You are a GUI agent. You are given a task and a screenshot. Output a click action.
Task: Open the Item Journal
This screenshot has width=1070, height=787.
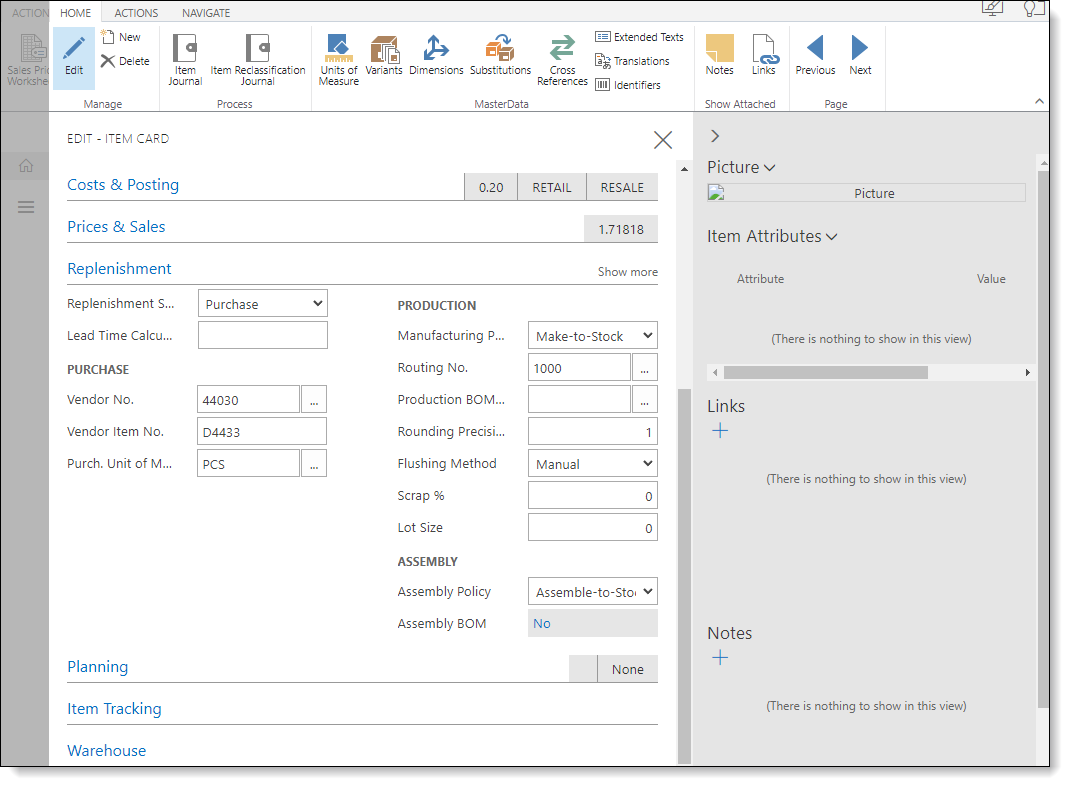185,60
